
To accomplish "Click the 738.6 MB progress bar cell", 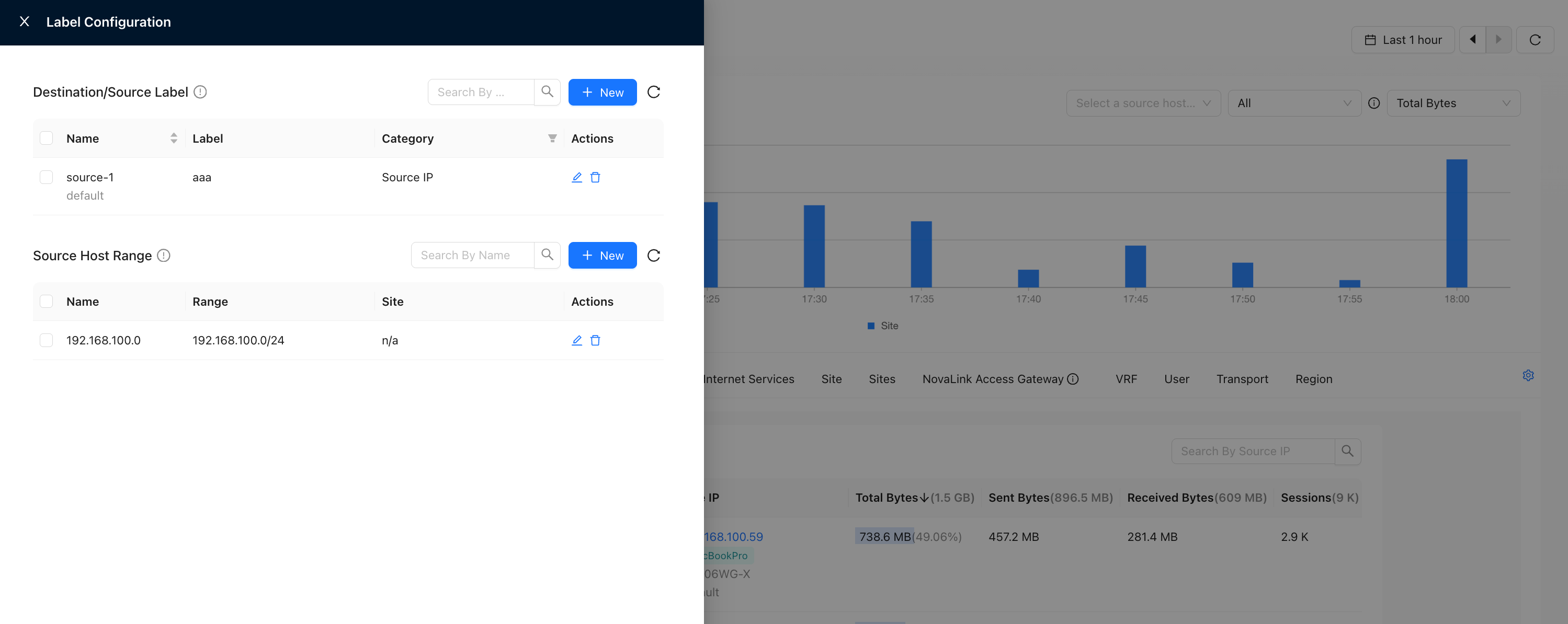I will [x=884, y=536].
